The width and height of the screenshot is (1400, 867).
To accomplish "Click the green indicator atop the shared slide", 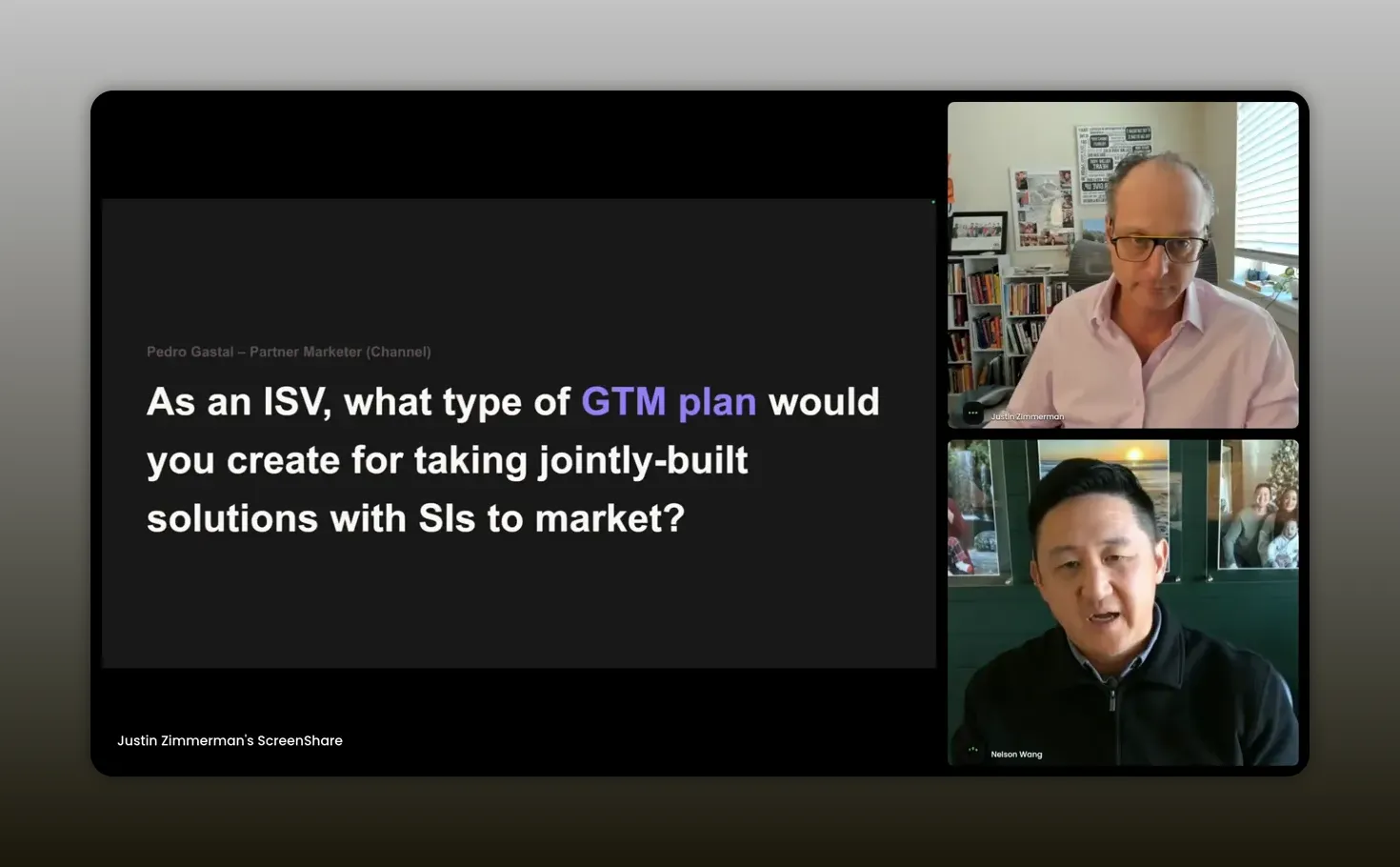I will (931, 202).
